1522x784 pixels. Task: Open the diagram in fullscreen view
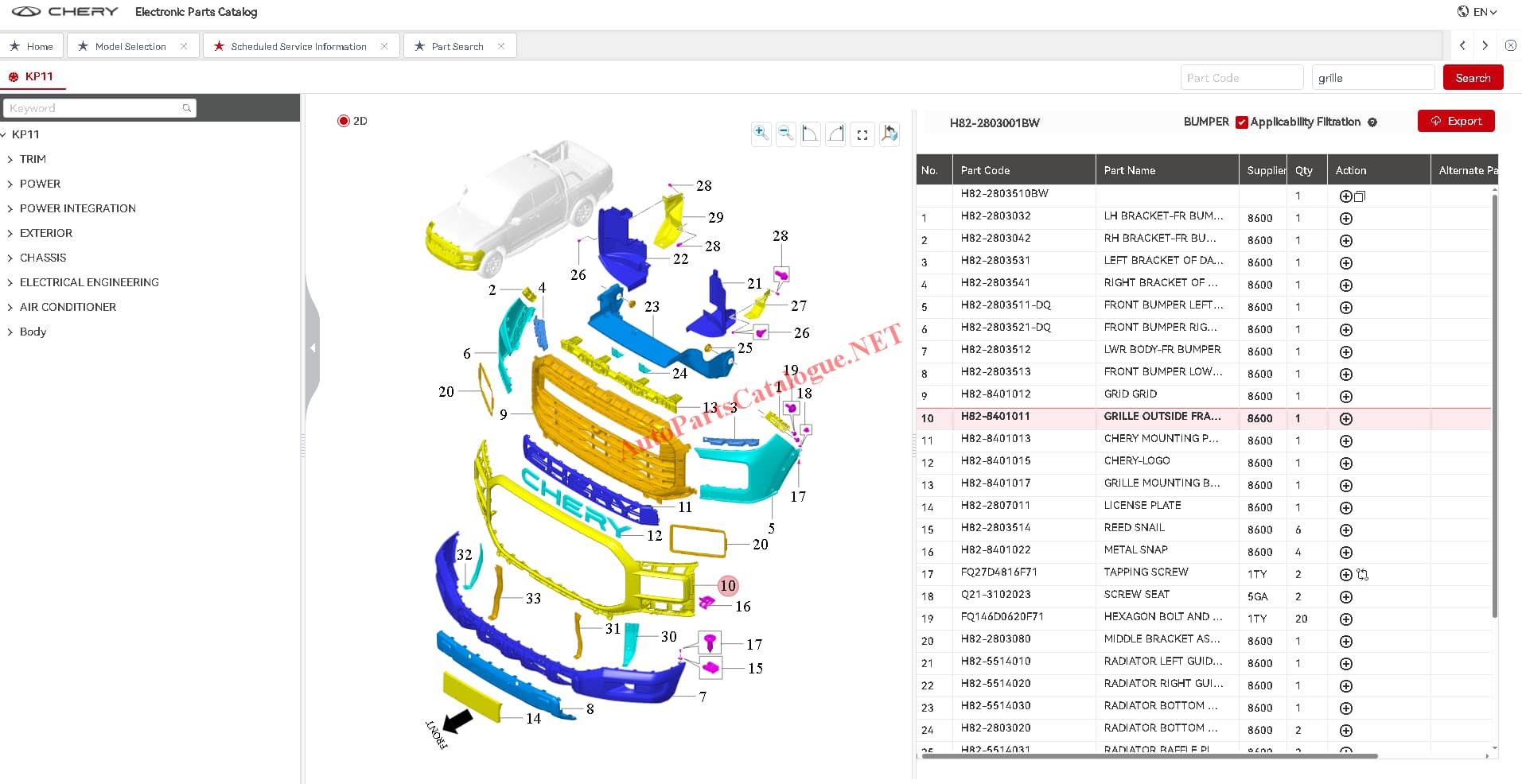[x=862, y=135]
